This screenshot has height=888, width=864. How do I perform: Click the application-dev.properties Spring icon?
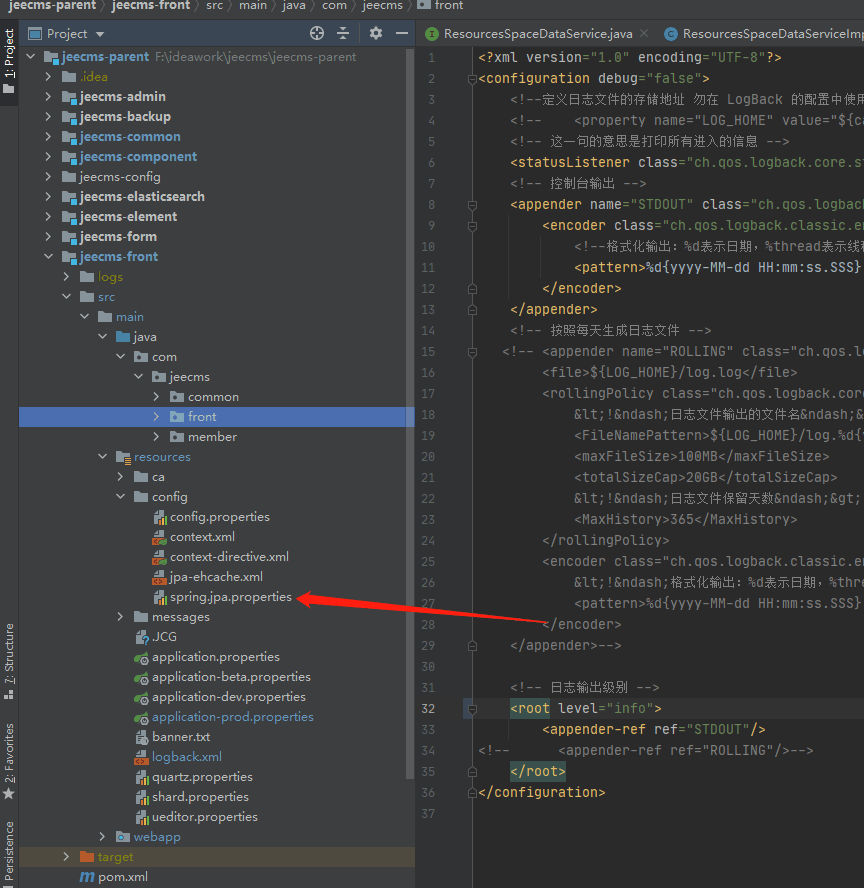coord(142,697)
